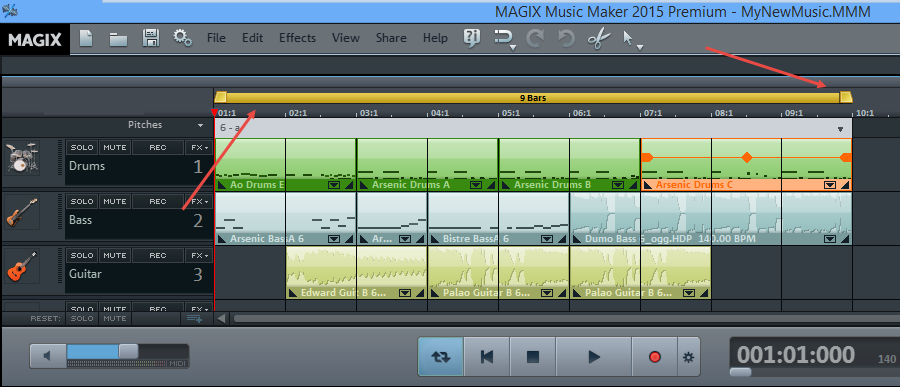Open the Ao Drums clip menu arrow
This screenshot has height=387, width=900.
334,185
